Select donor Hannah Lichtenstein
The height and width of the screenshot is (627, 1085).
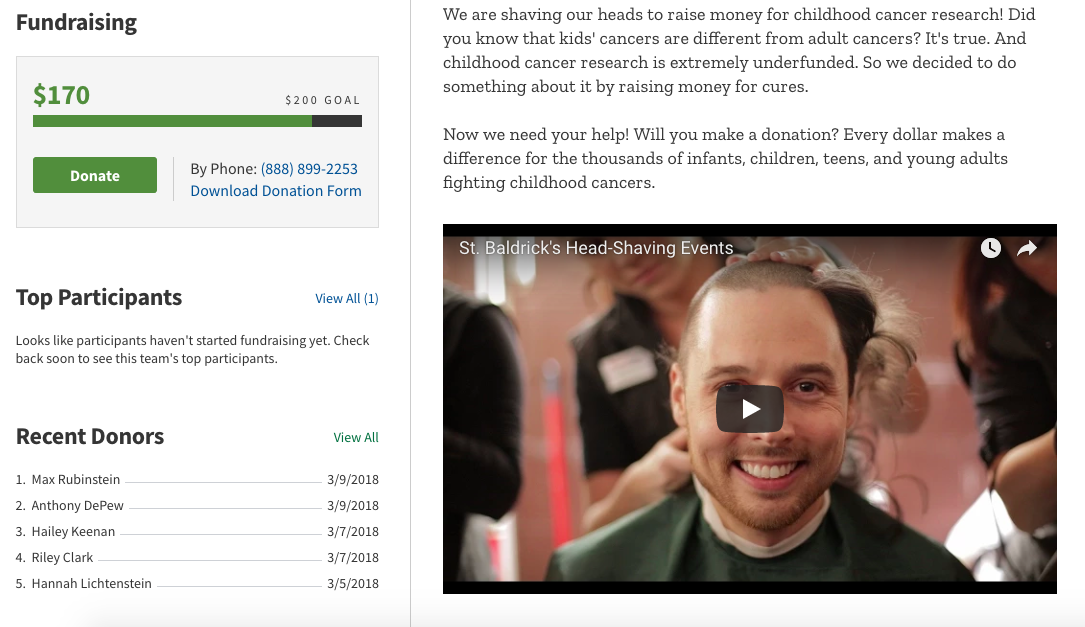(x=91, y=583)
